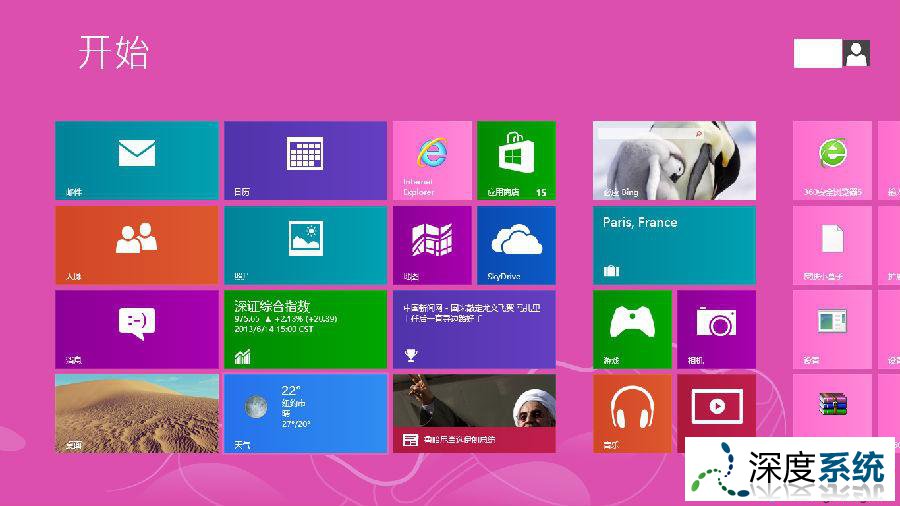The height and width of the screenshot is (506, 900).
Task: Launch the WinRAR books icon tile
Action: tap(832, 406)
